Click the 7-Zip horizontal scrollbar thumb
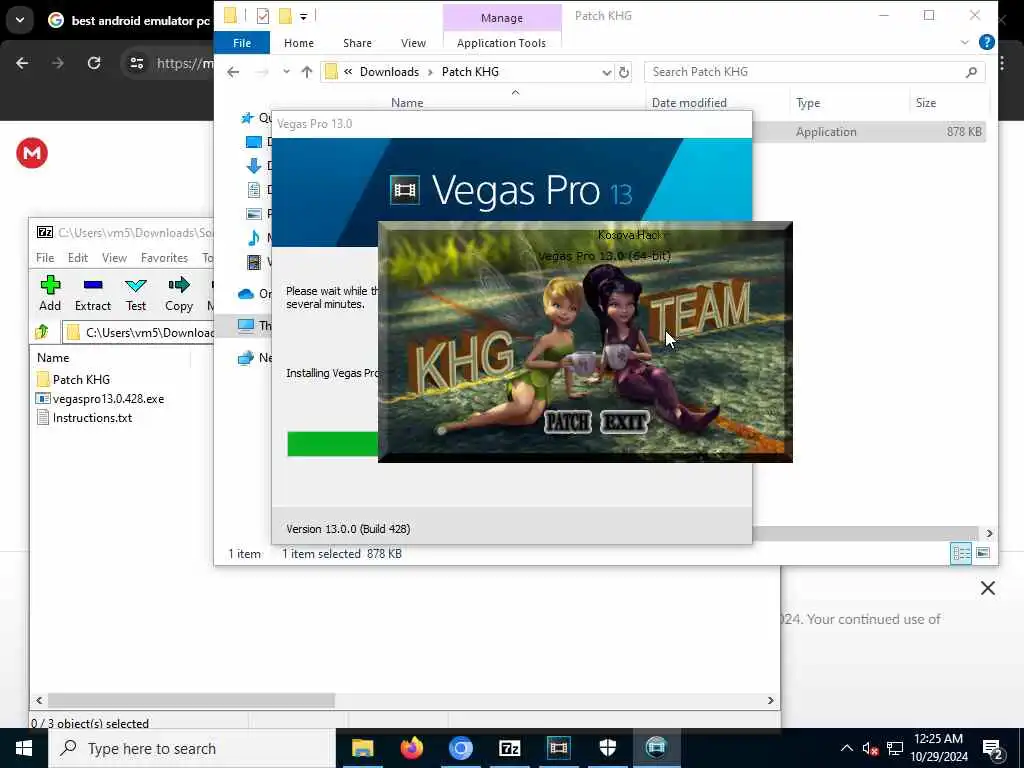1024x768 pixels. click(x=191, y=700)
